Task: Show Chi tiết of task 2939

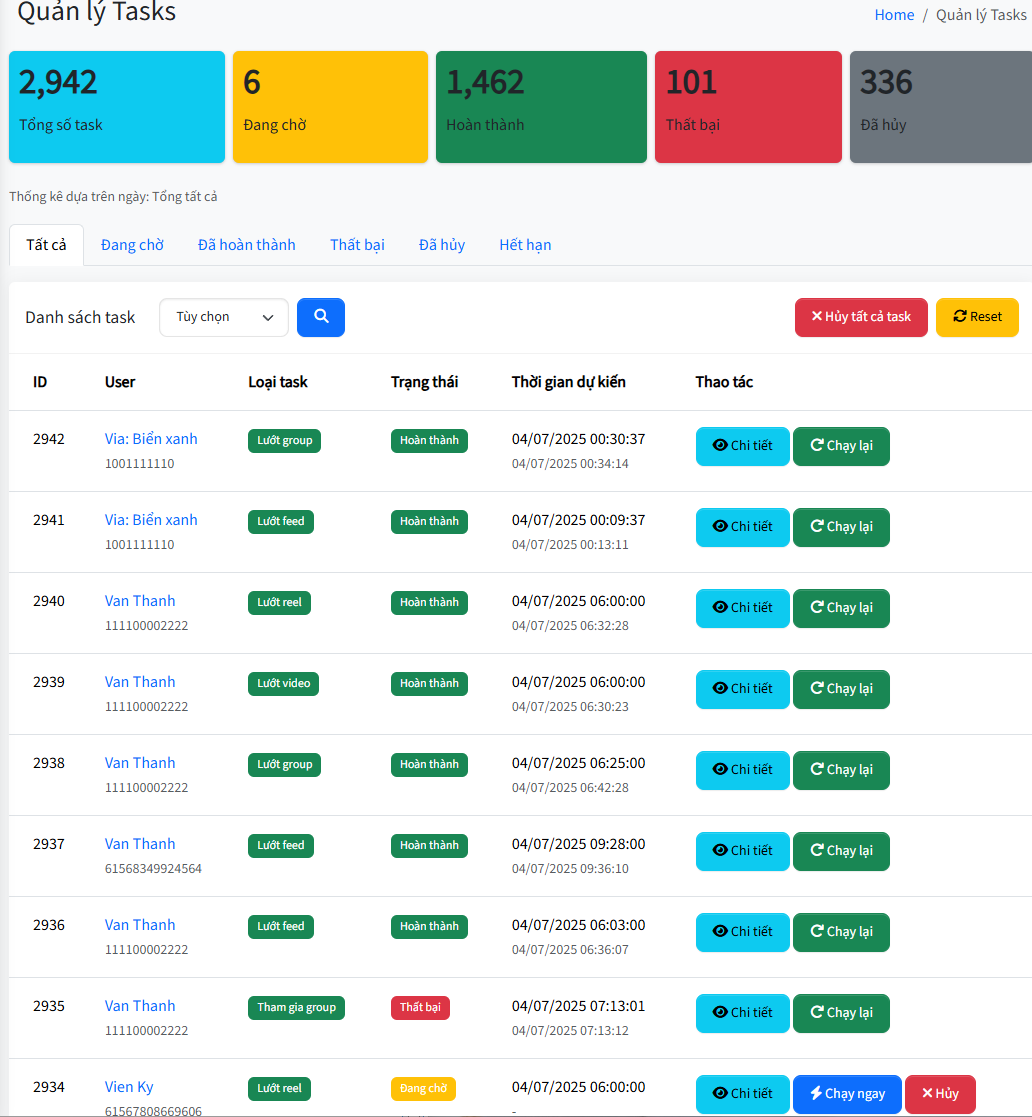Action: (742, 689)
